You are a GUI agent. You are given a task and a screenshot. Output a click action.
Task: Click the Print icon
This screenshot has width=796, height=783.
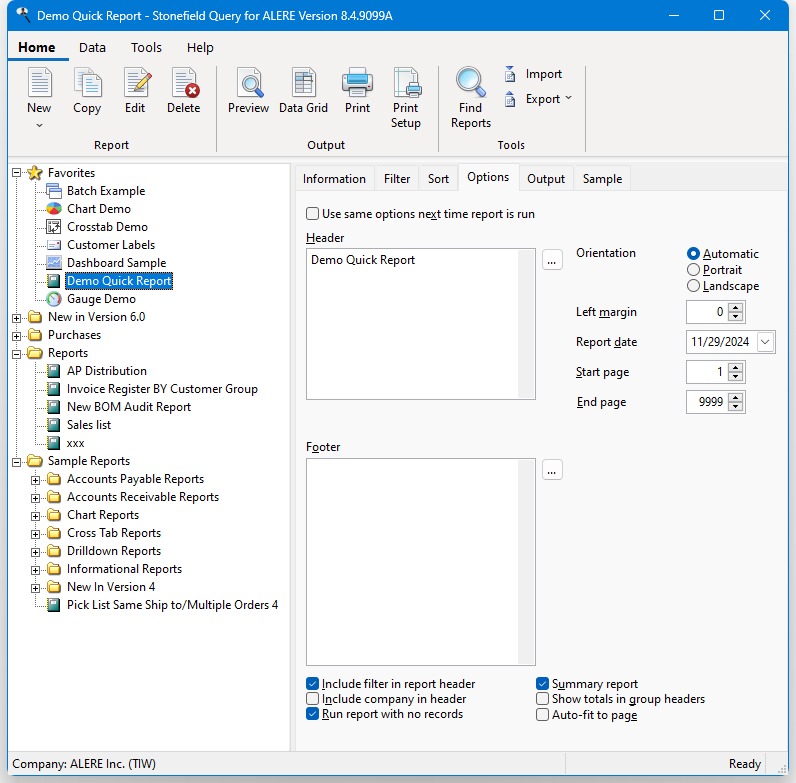[x=357, y=83]
